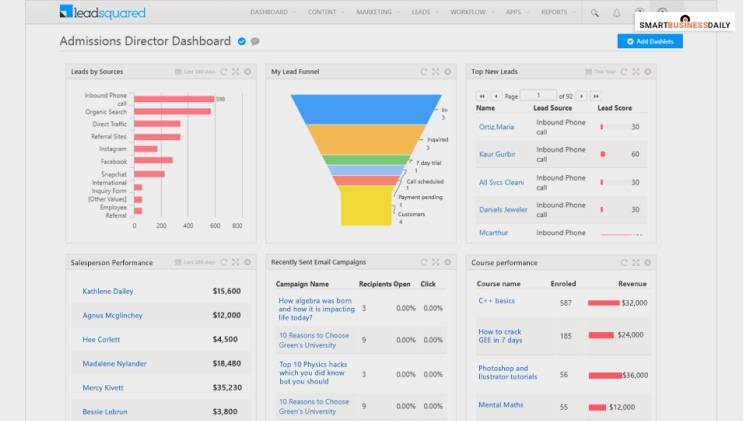Maximize the Leads by Sources dashlet
The image size is (743, 421).
point(236,72)
